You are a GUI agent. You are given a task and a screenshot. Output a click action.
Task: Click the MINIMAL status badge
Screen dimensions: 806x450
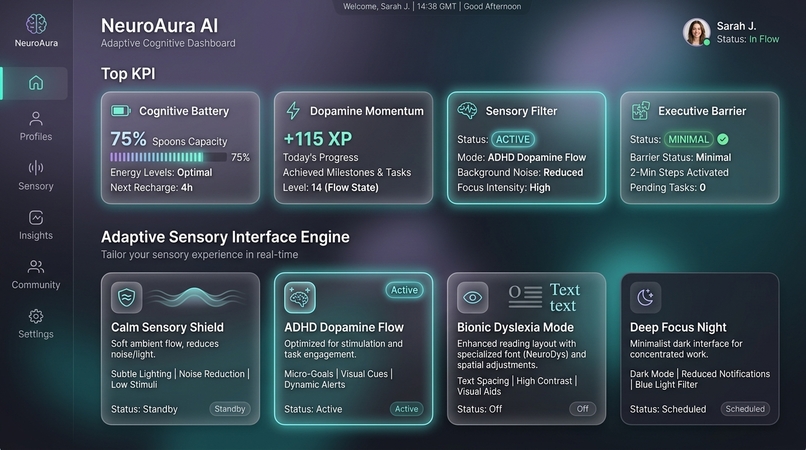coord(688,139)
